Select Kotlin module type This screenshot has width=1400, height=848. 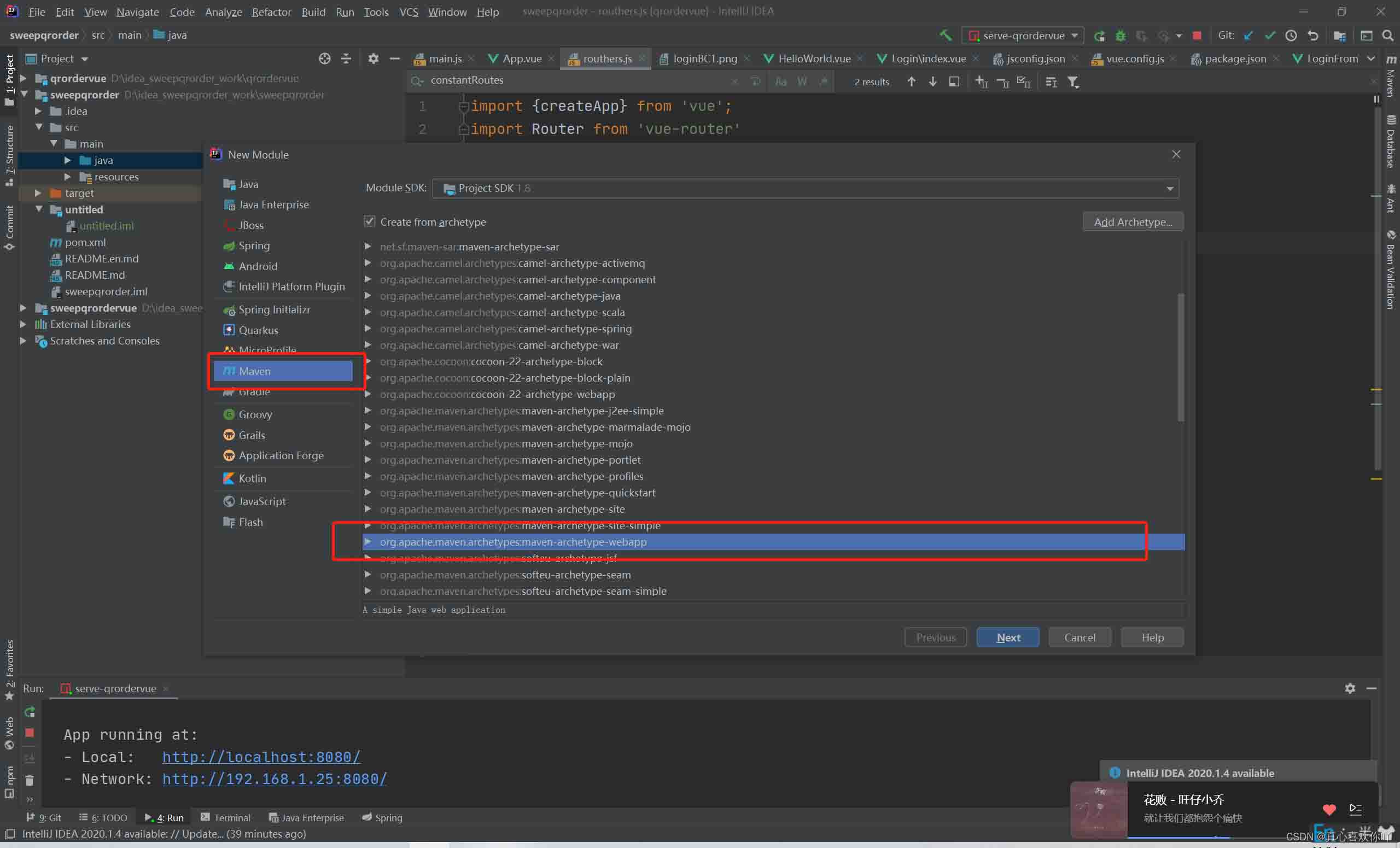(283, 478)
